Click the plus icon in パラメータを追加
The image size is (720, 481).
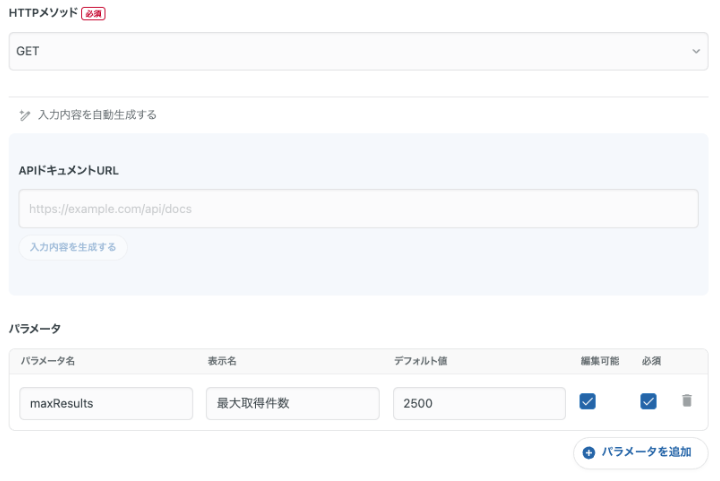click(588, 453)
